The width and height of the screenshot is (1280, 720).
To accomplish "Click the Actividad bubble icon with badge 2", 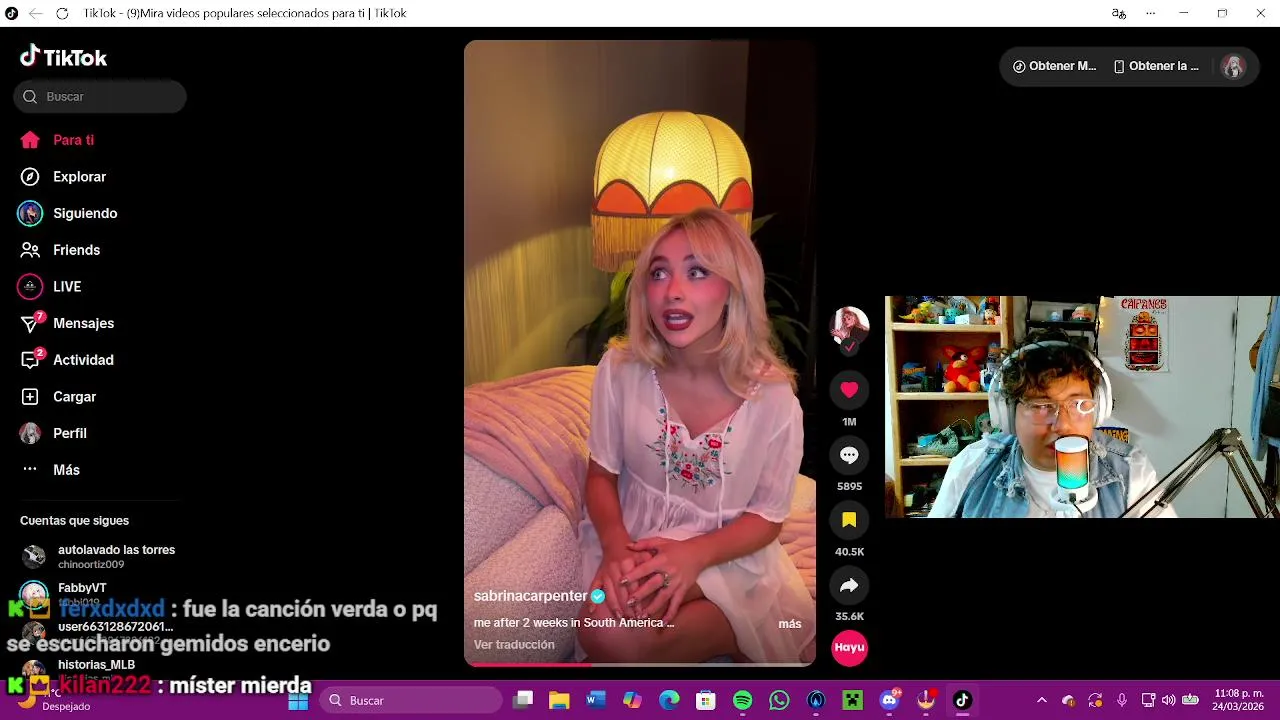I will tap(31, 360).
